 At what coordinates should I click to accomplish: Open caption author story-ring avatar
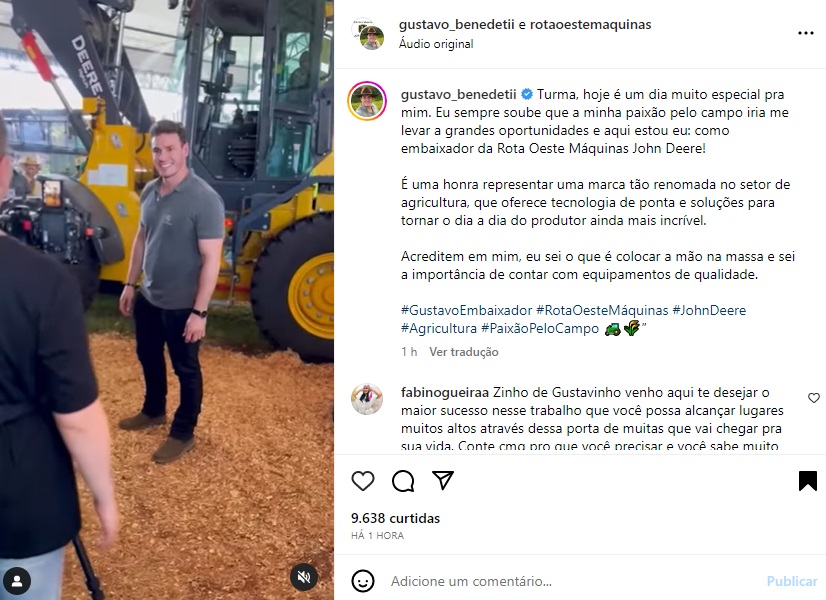(367, 101)
